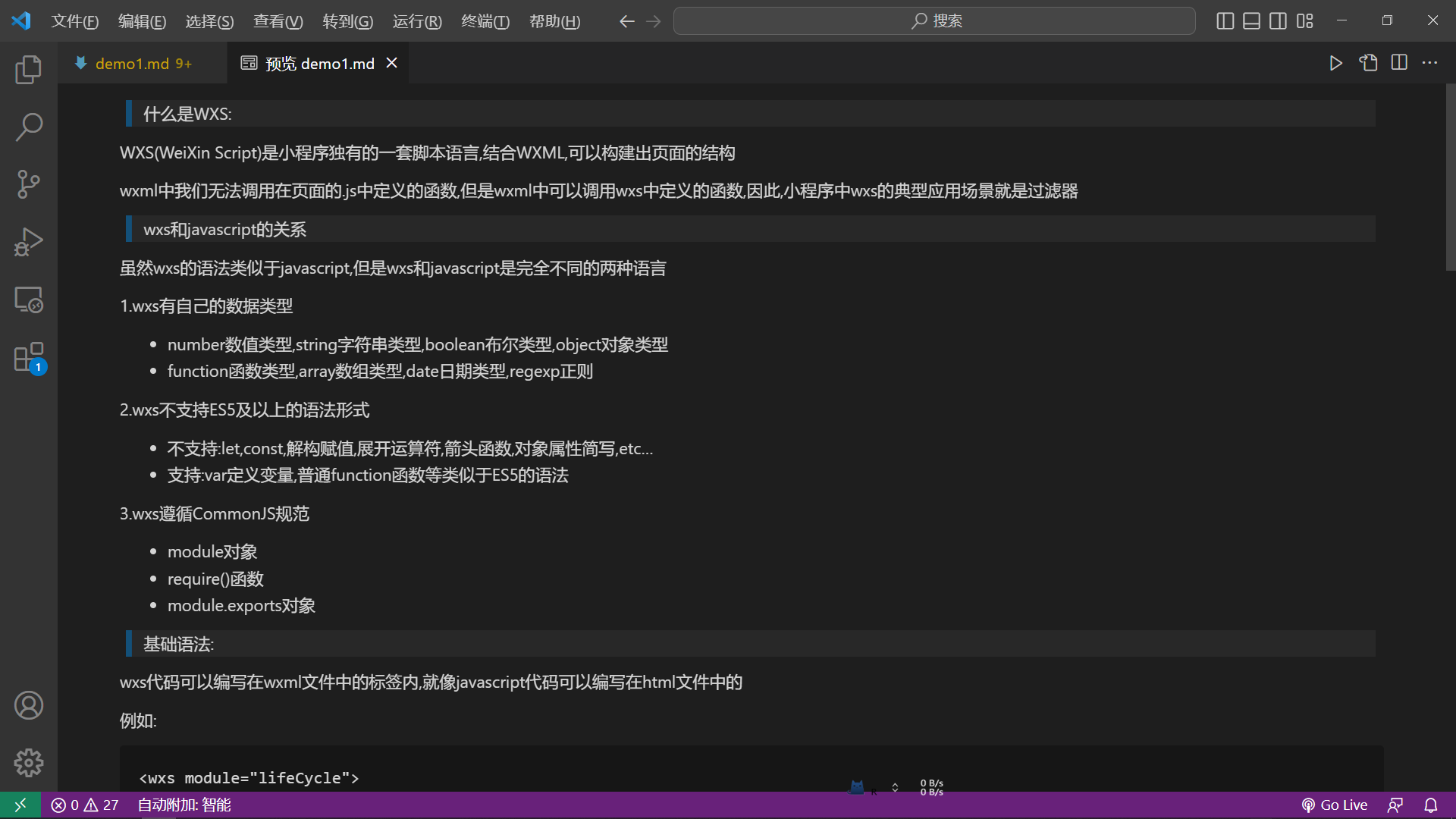
Task: Open the 终端(T) menu
Action: pyautogui.click(x=485, y=21)
